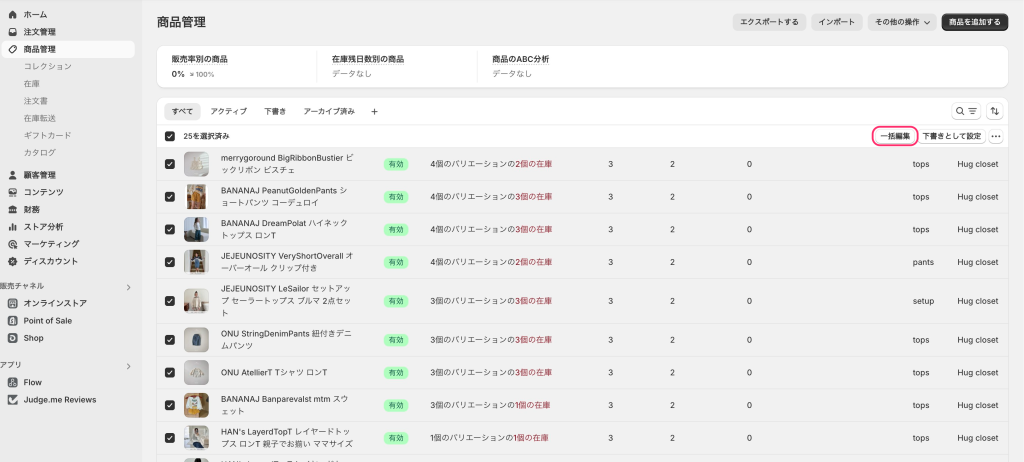This screenshot has height=462, width=1024.
Task: Open ディスカウント in sidebar
Action: [x=50, y=261]
